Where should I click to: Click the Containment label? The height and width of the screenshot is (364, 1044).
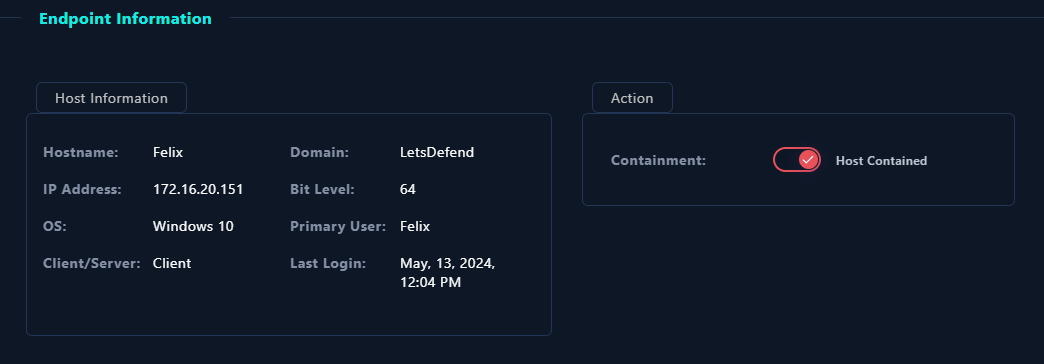click(658, 160)
